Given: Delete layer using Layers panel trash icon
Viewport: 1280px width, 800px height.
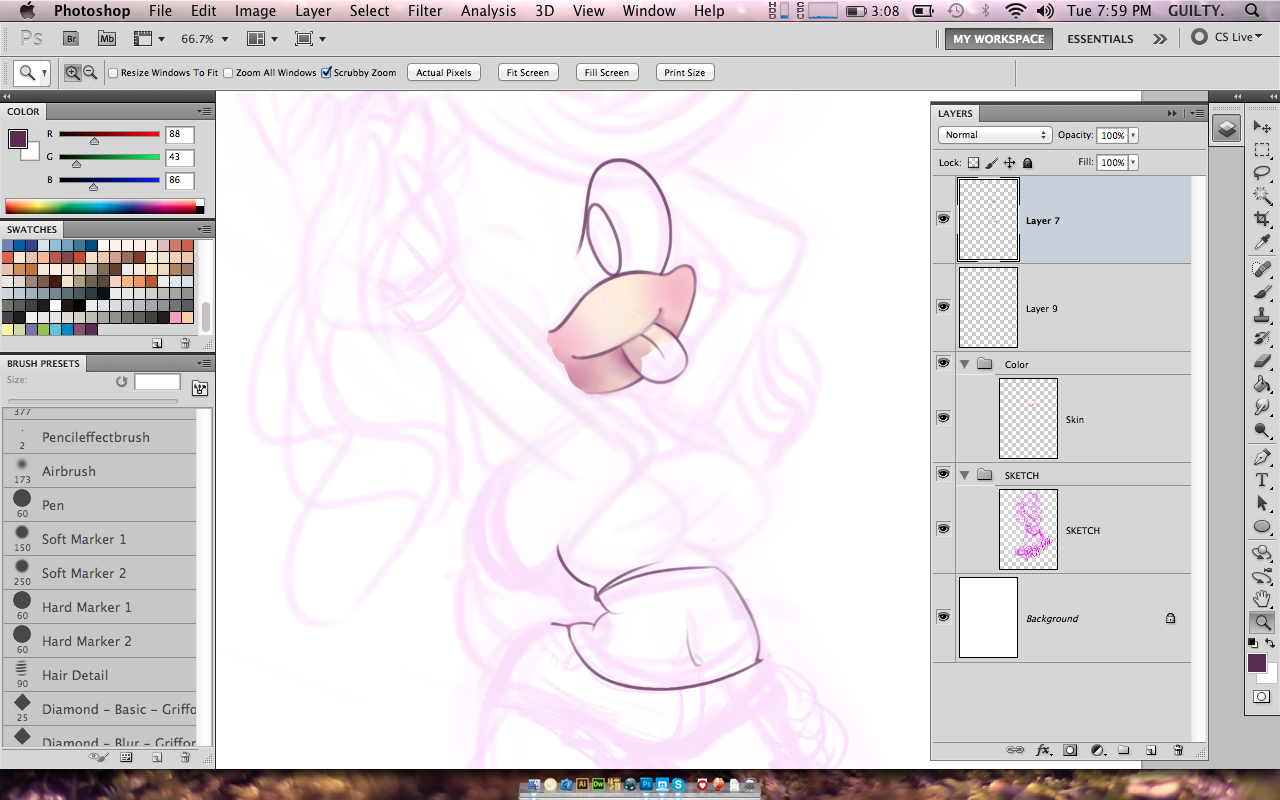Looking at the screenshot, I should coord(1178,749).
